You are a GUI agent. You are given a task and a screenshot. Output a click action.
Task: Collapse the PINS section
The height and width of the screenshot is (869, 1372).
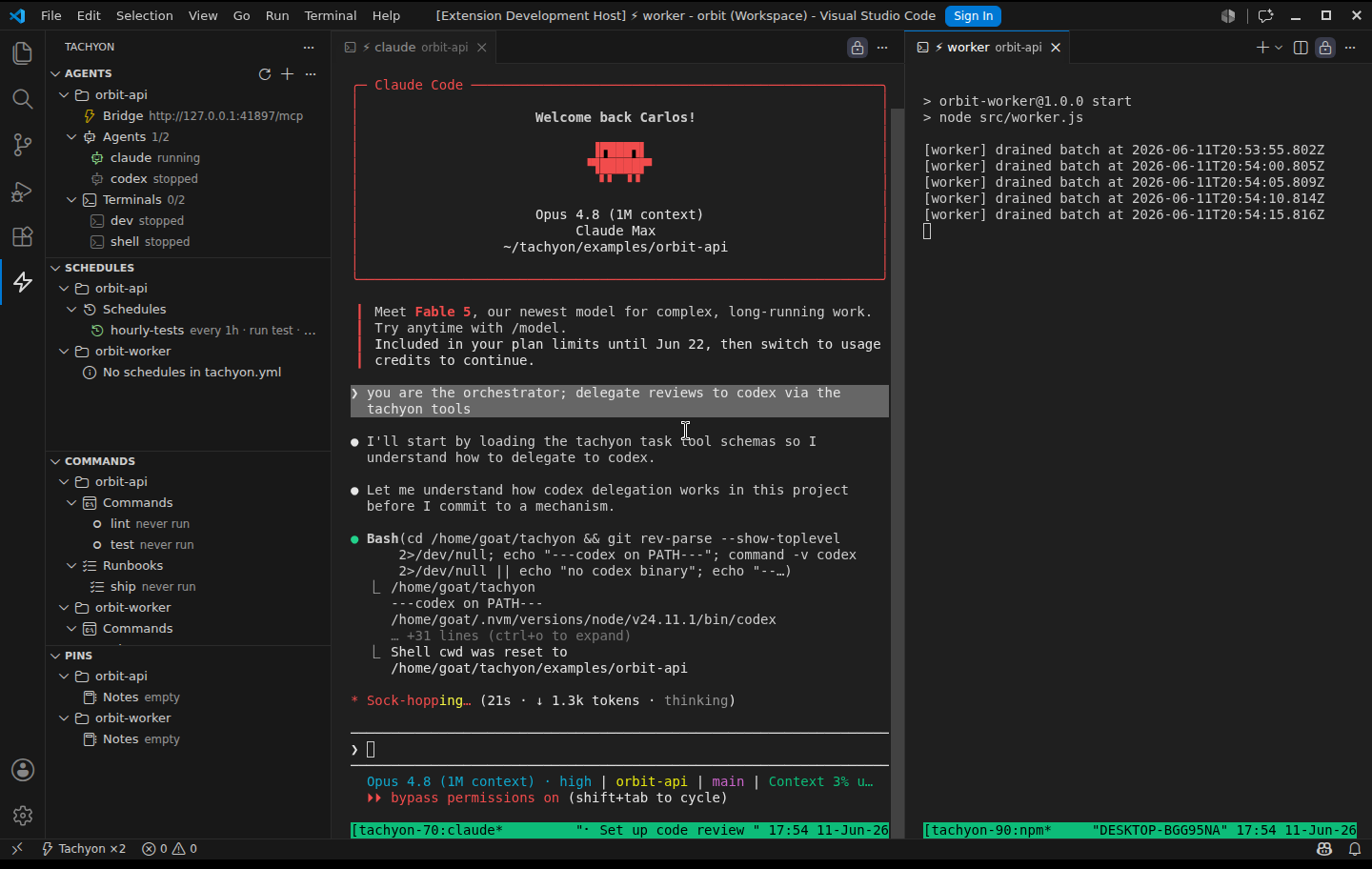(55, 656)
